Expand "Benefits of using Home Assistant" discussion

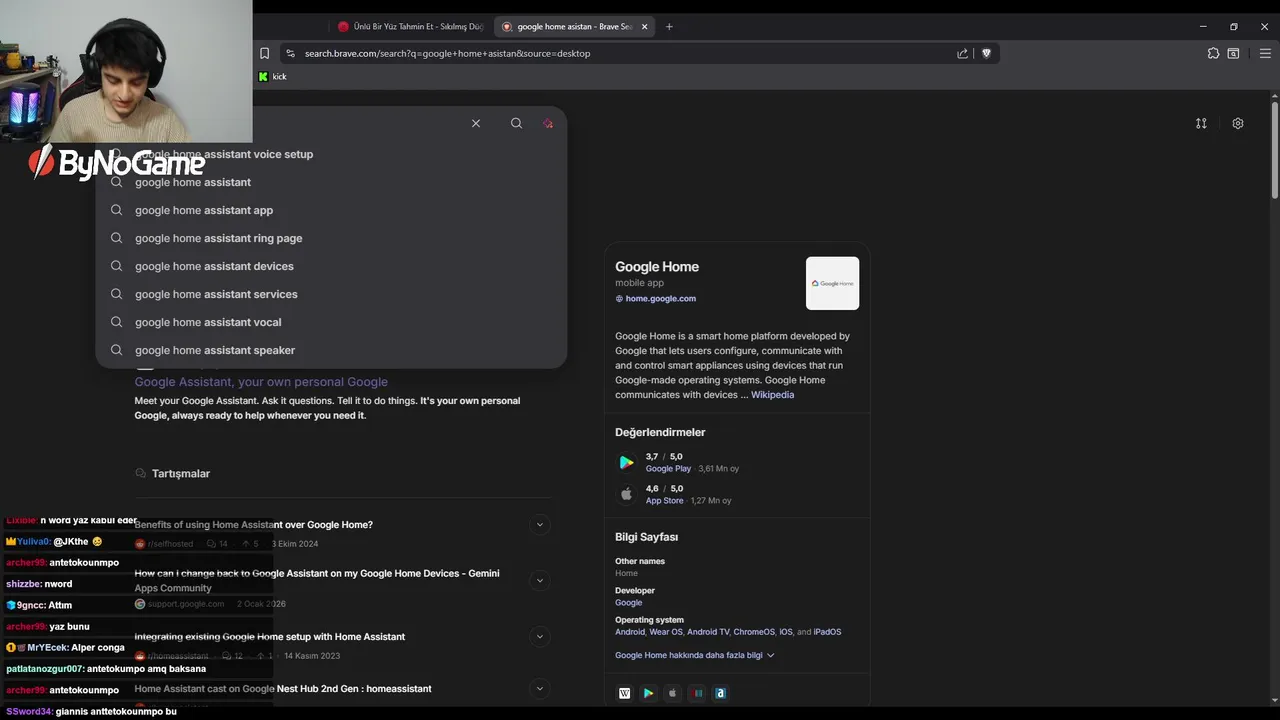[x=540, y=525]
